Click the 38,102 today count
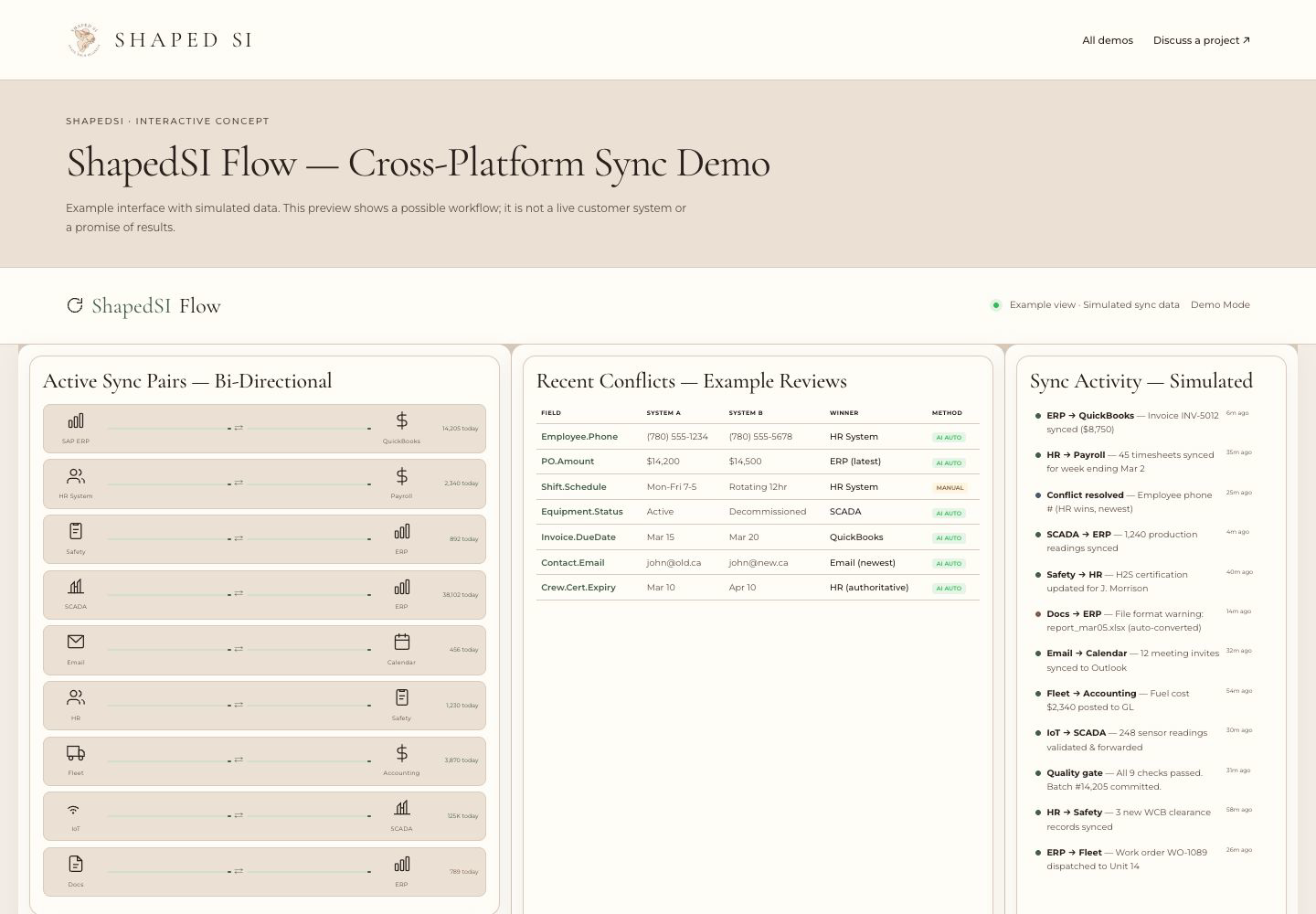 pyautogui.click(x=461, y=595)
